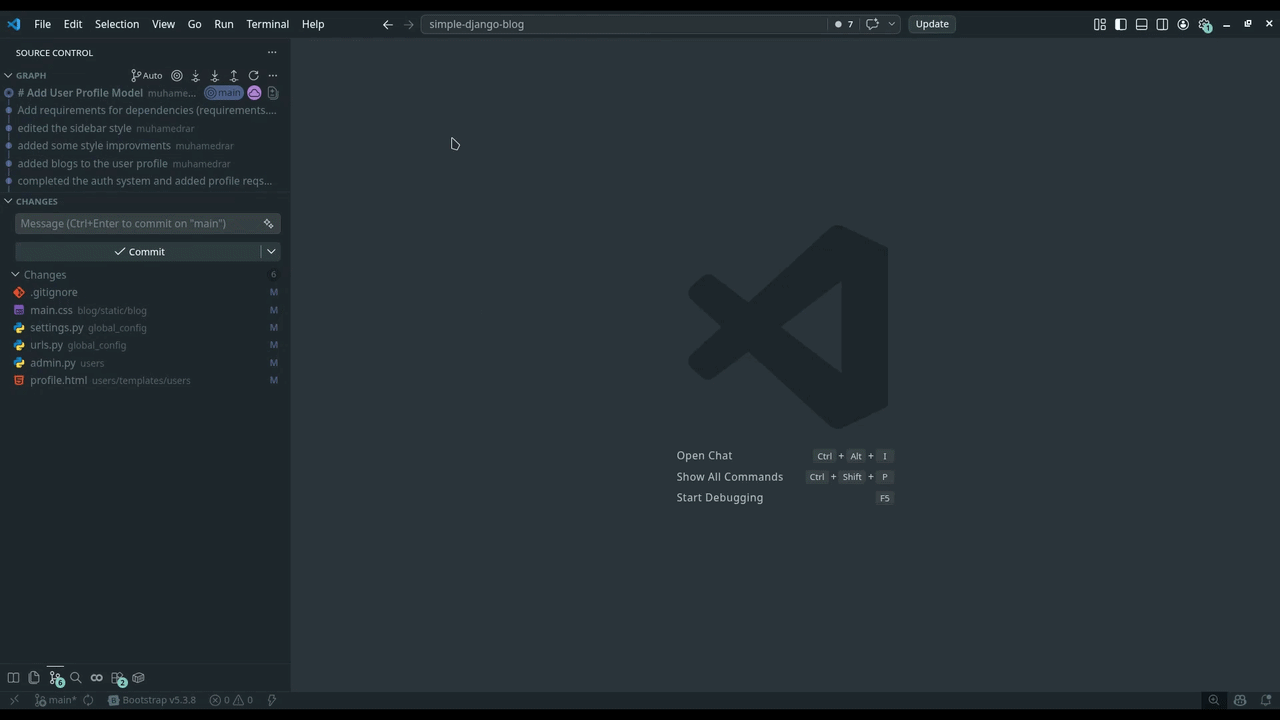Toggle the Panel visibility icon
Image resolution: width=1280 pixels, height=720 pixels.
pos(1141,24)
